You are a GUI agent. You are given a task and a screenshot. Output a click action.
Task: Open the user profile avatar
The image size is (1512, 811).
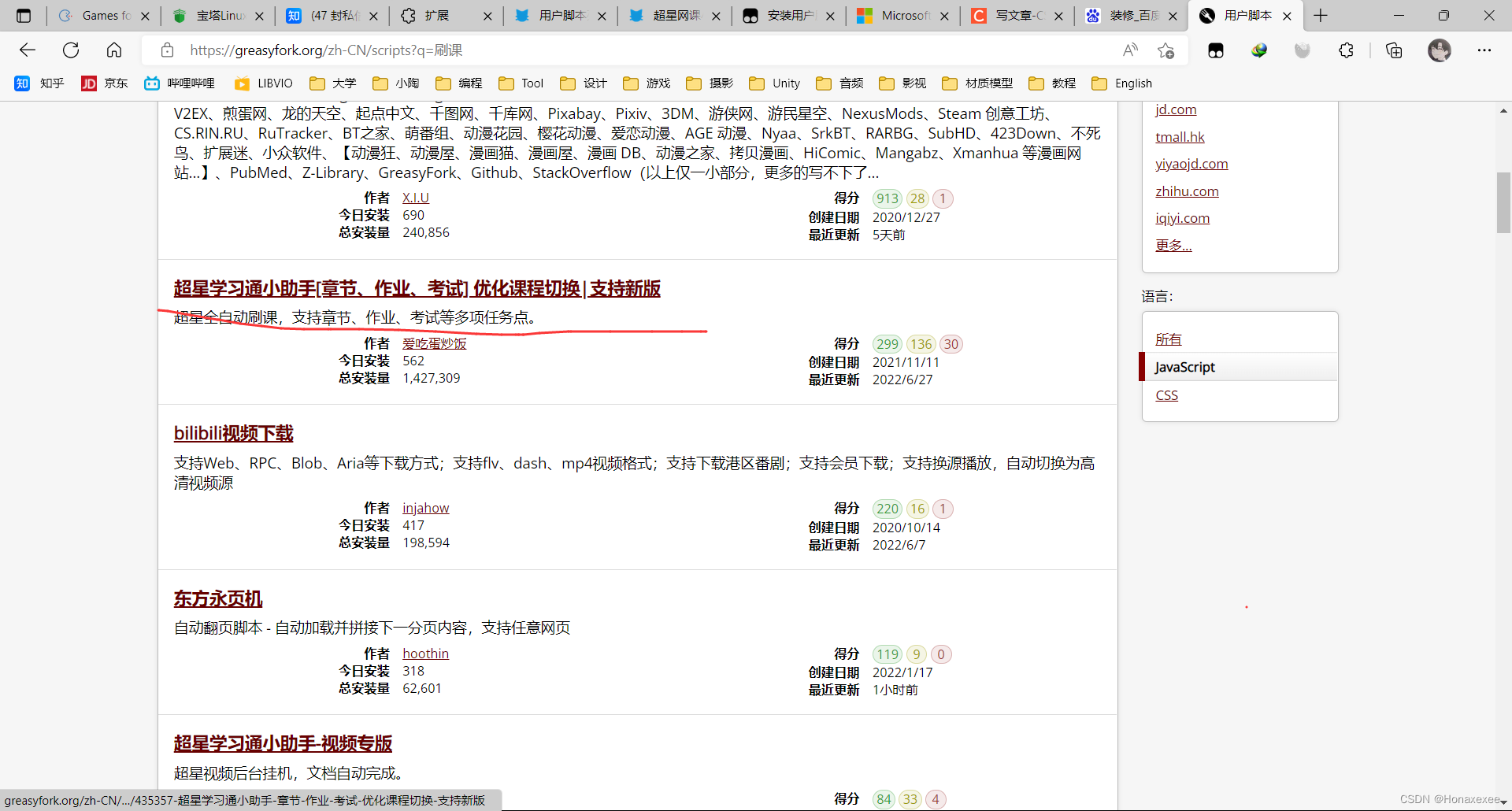(x=1440, y=50)
